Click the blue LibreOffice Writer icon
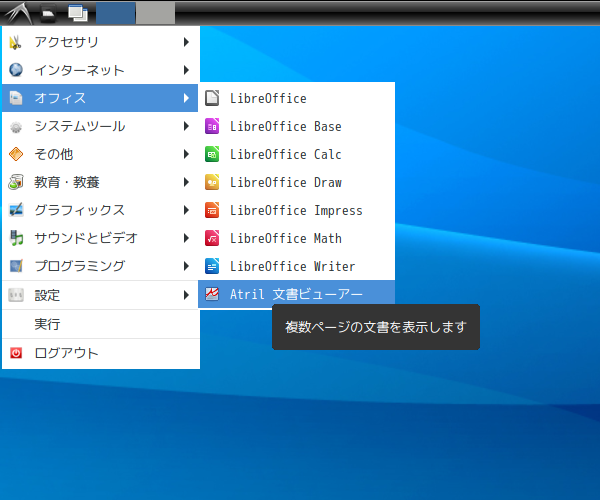This screenshot has height=500, width=600. click(x=212, y=266)
